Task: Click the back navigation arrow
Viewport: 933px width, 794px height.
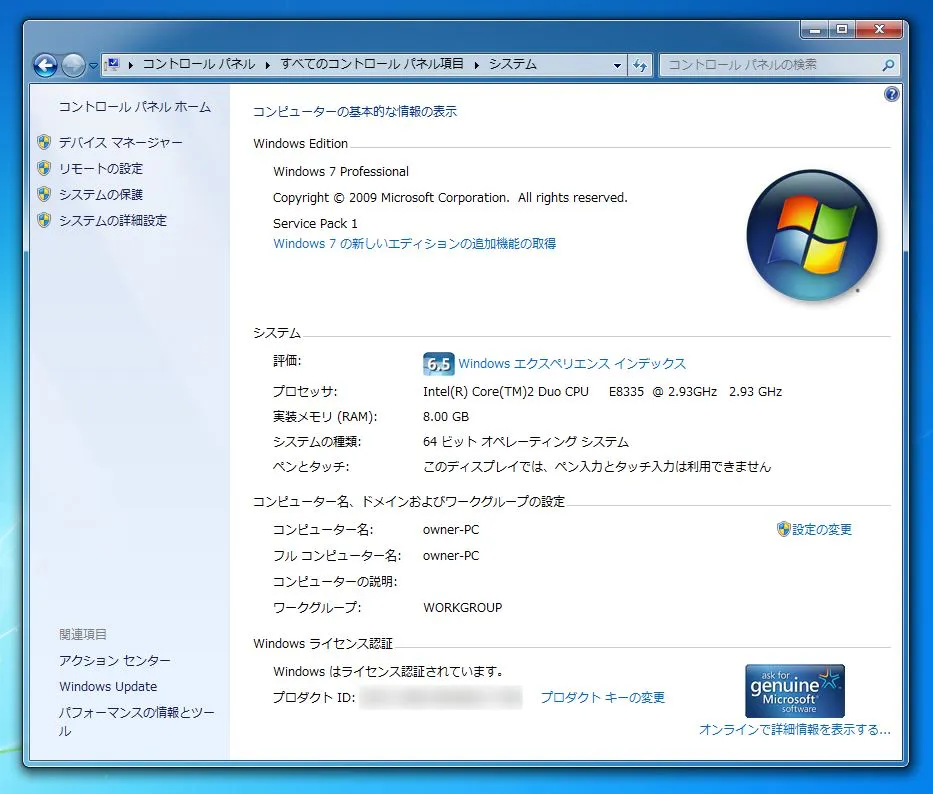Action: (45, 64)
